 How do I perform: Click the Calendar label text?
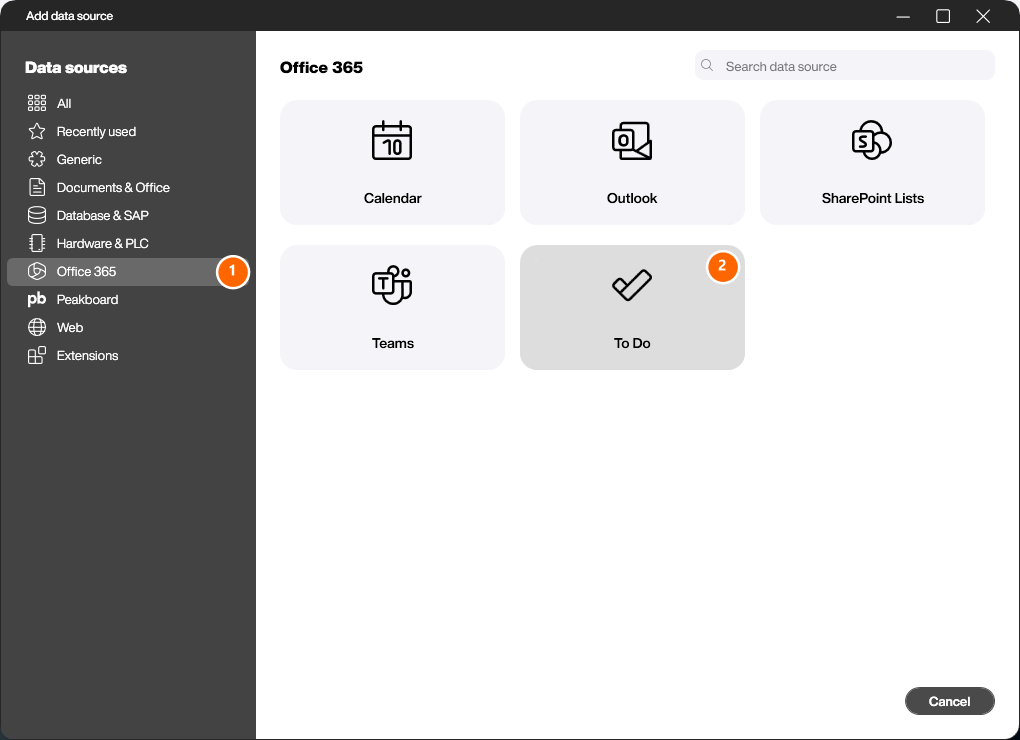pyautogui.click(x=392, y=198)
